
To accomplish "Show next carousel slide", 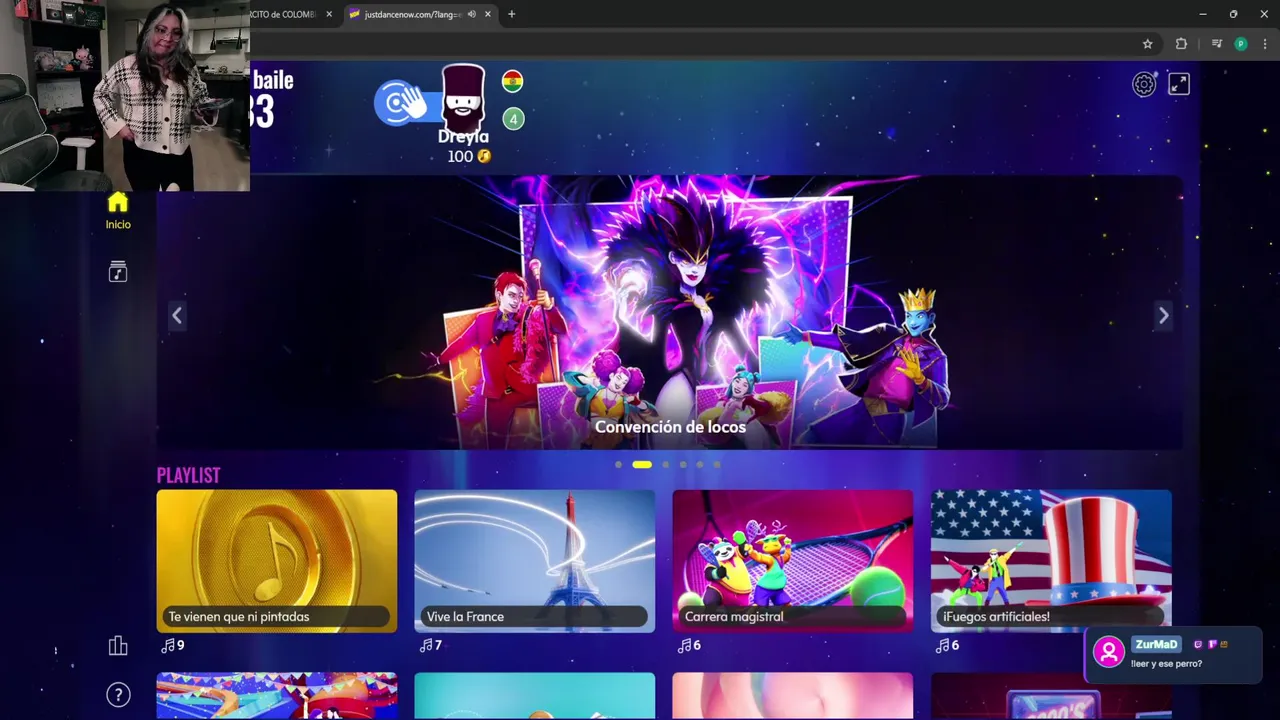I will (x=1163, y=316).
